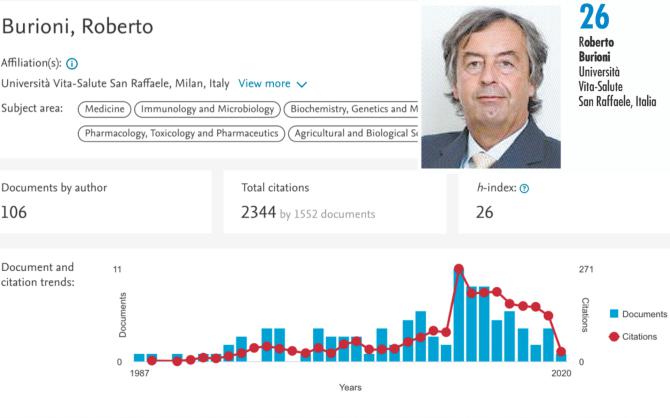Open the 1552 citing documents link
The image size is (670, 418).
click(327, 214)
